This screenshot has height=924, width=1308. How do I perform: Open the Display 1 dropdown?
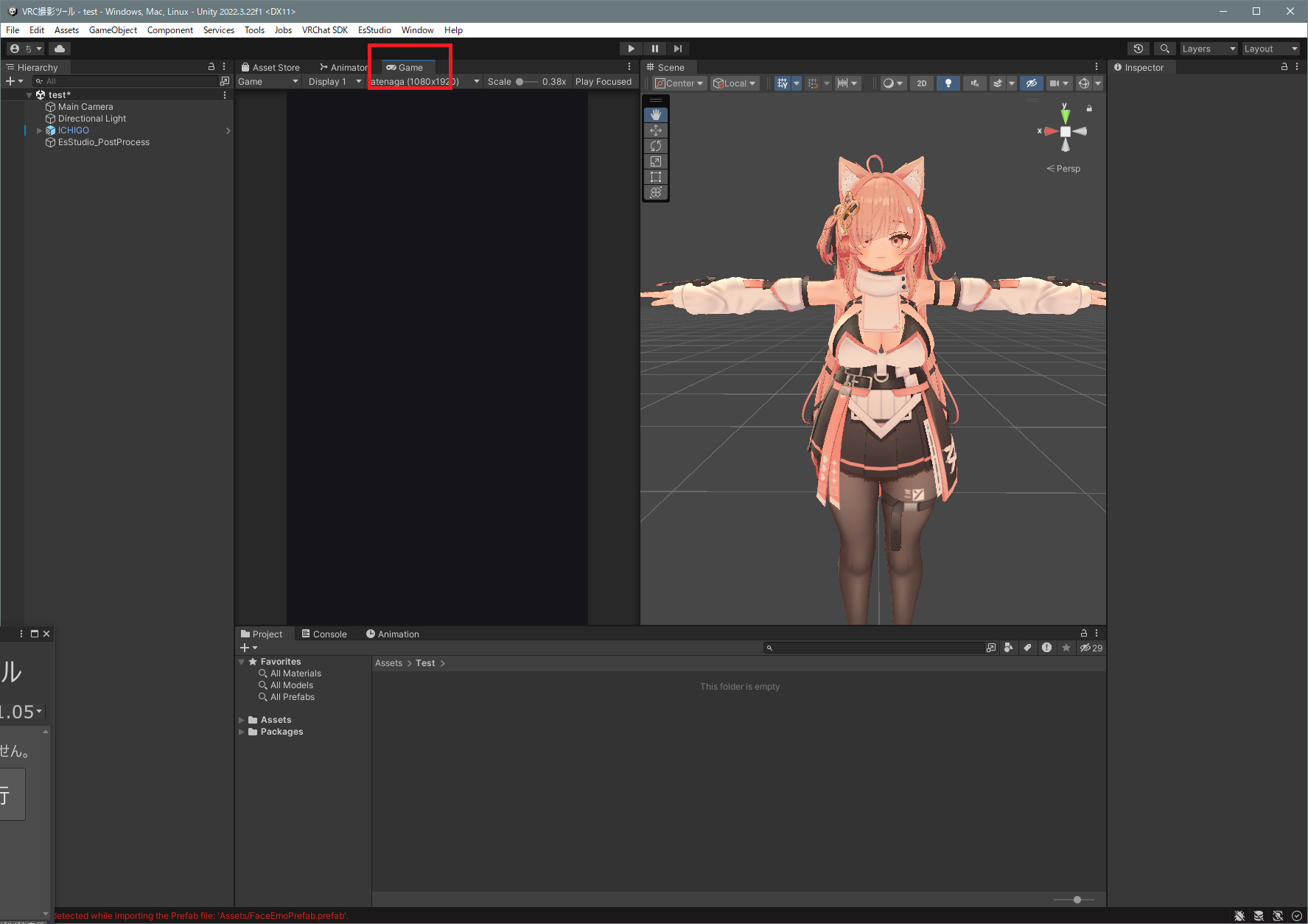[x=335, y=82]
